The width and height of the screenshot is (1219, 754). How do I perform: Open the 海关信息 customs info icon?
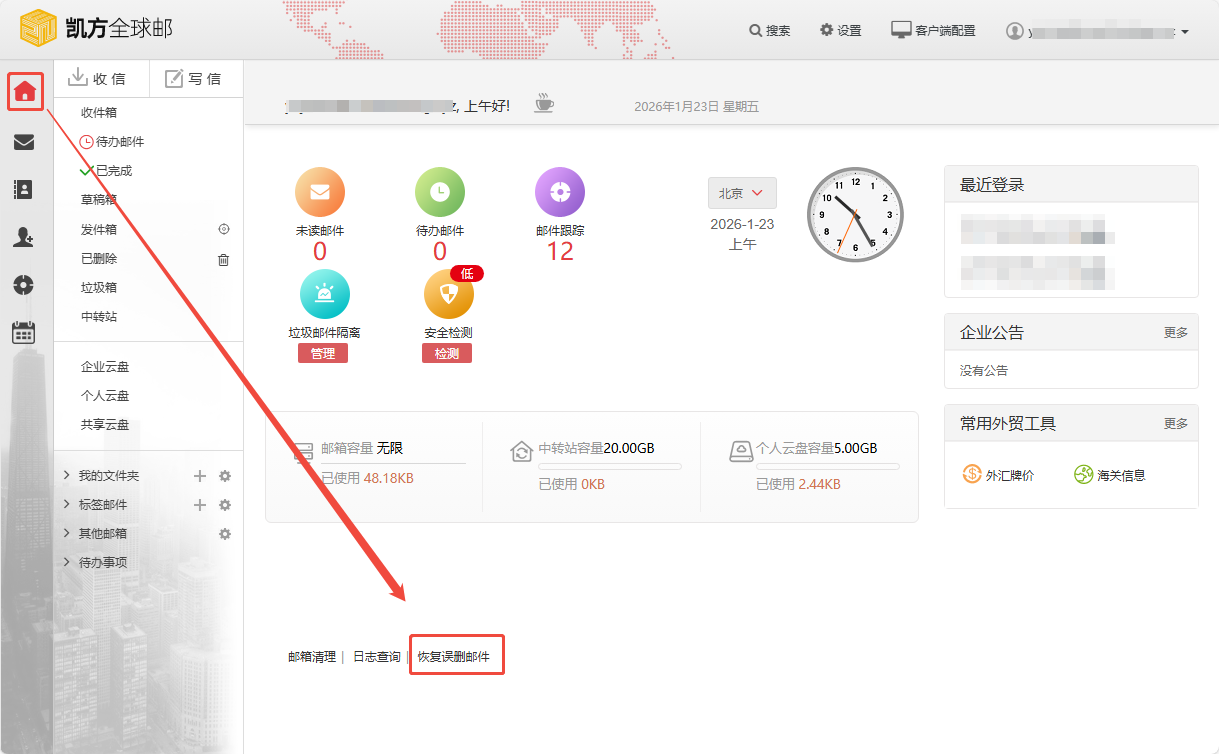[1081, 474]
